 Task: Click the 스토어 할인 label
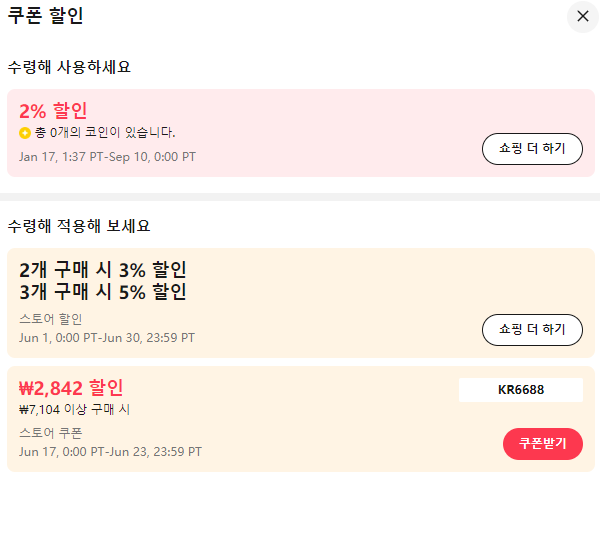tap(51, 319)
